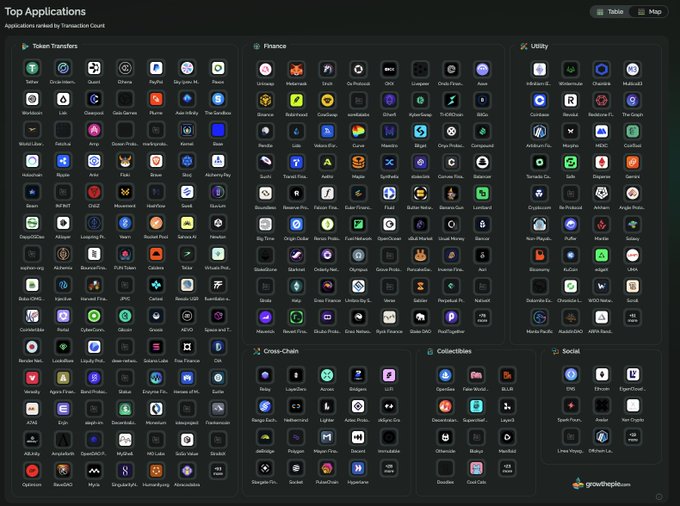Open the Starknet app tile
Screen dimensions: 680x506
[297, 255]
